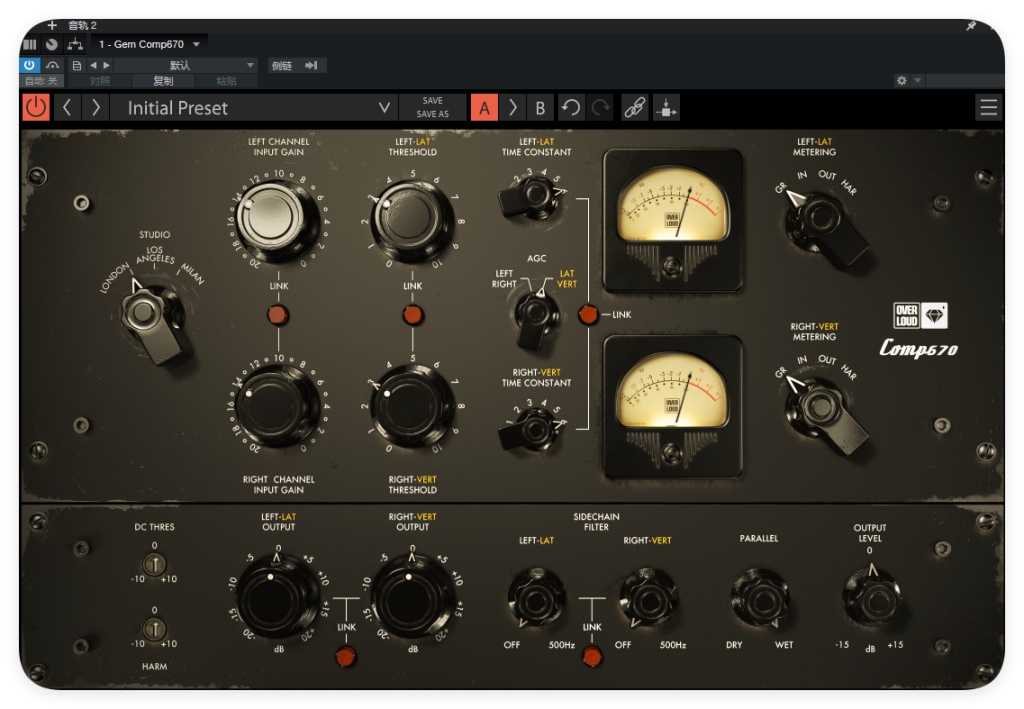1024x709 pixels.
Task: Click the STUDIO selector switch
Action: pos(153,319)
